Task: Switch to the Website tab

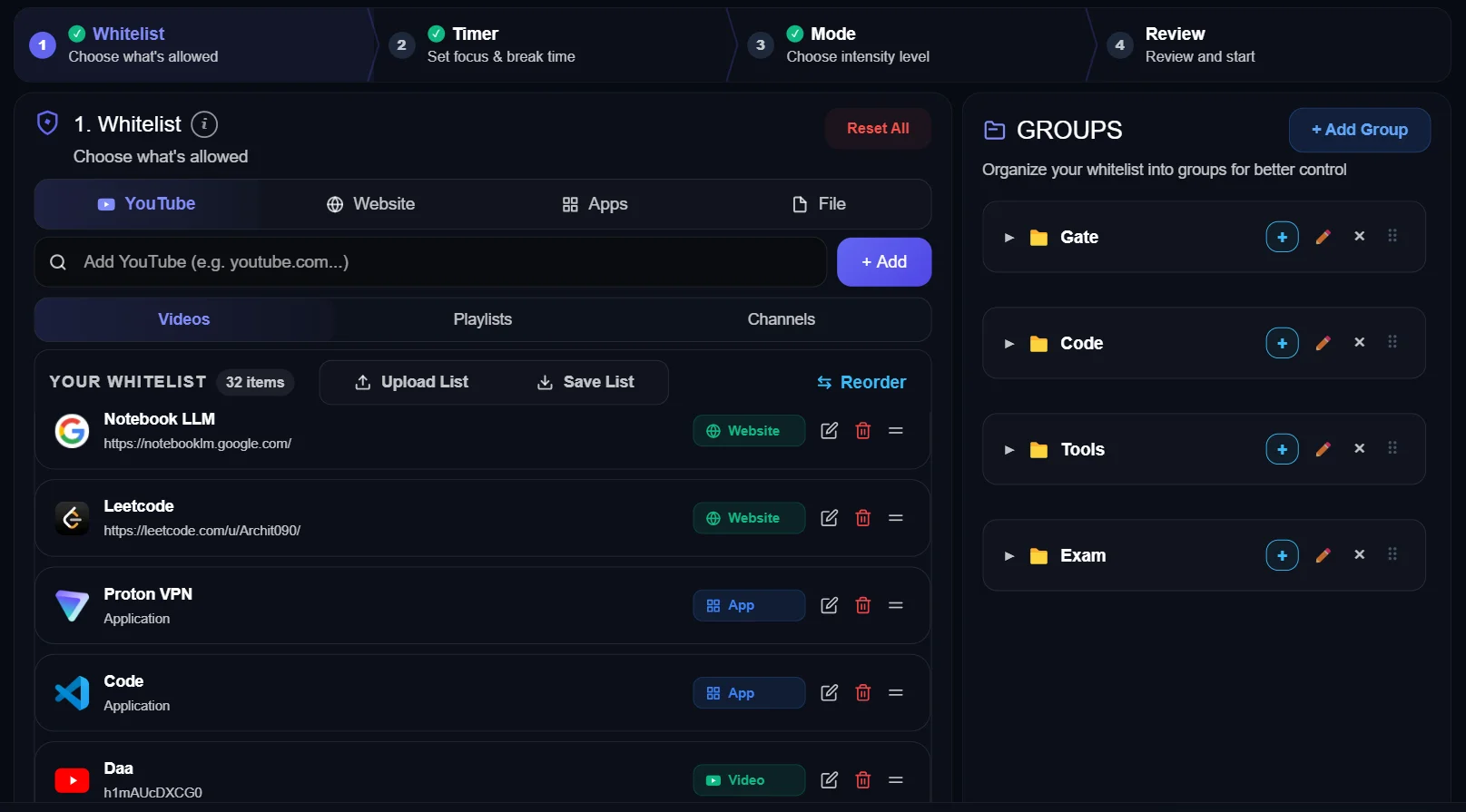Action: pyautogui.click(x=370, y=204)
